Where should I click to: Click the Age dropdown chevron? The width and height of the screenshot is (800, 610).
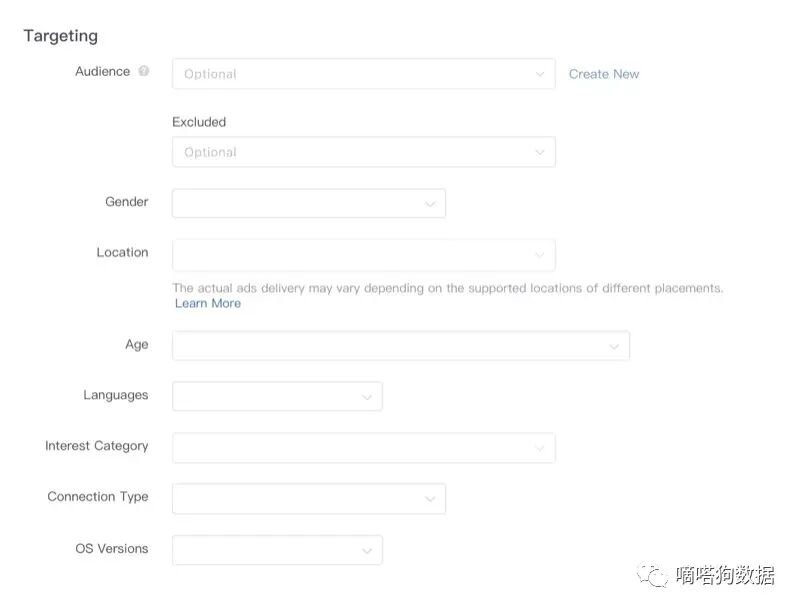(x=614, y=347)
